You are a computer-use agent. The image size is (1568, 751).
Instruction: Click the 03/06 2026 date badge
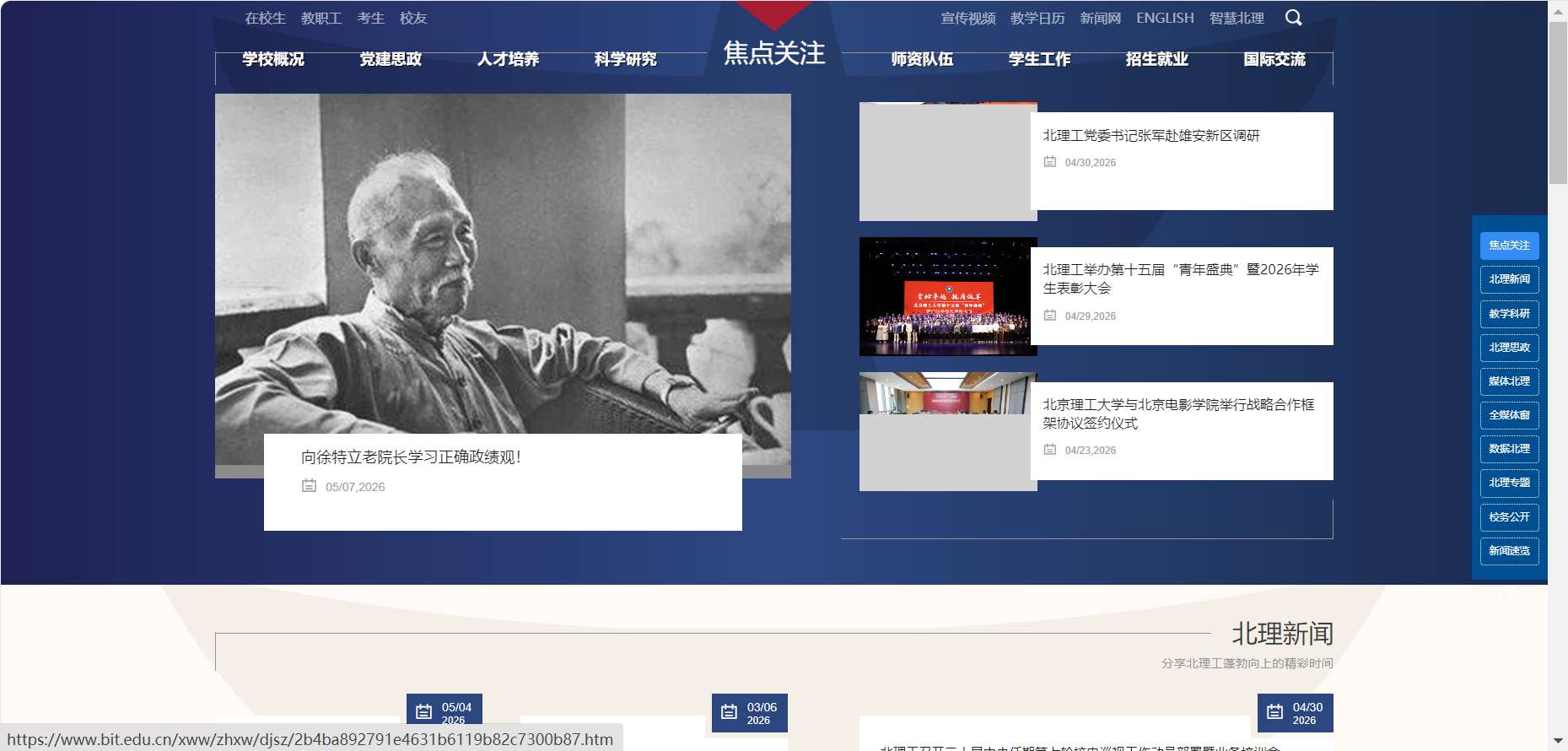[750, 713]
